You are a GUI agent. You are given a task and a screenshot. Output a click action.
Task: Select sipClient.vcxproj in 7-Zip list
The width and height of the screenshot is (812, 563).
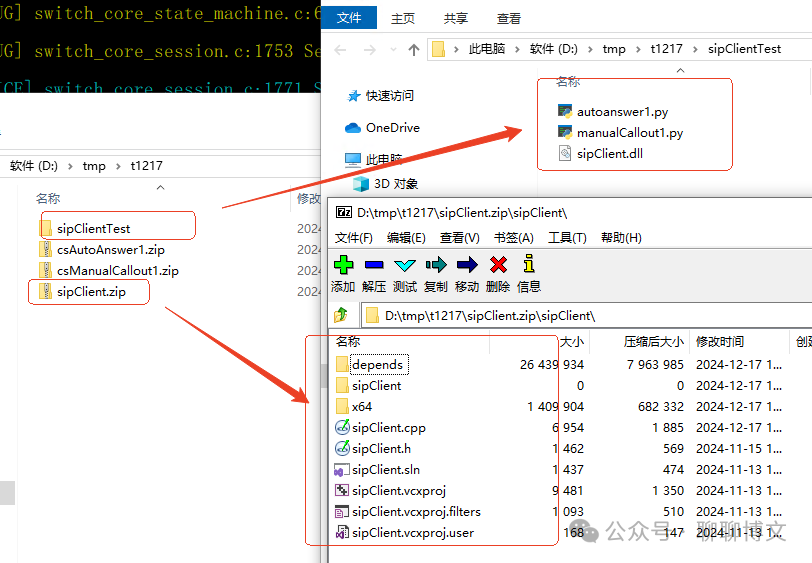390,490
